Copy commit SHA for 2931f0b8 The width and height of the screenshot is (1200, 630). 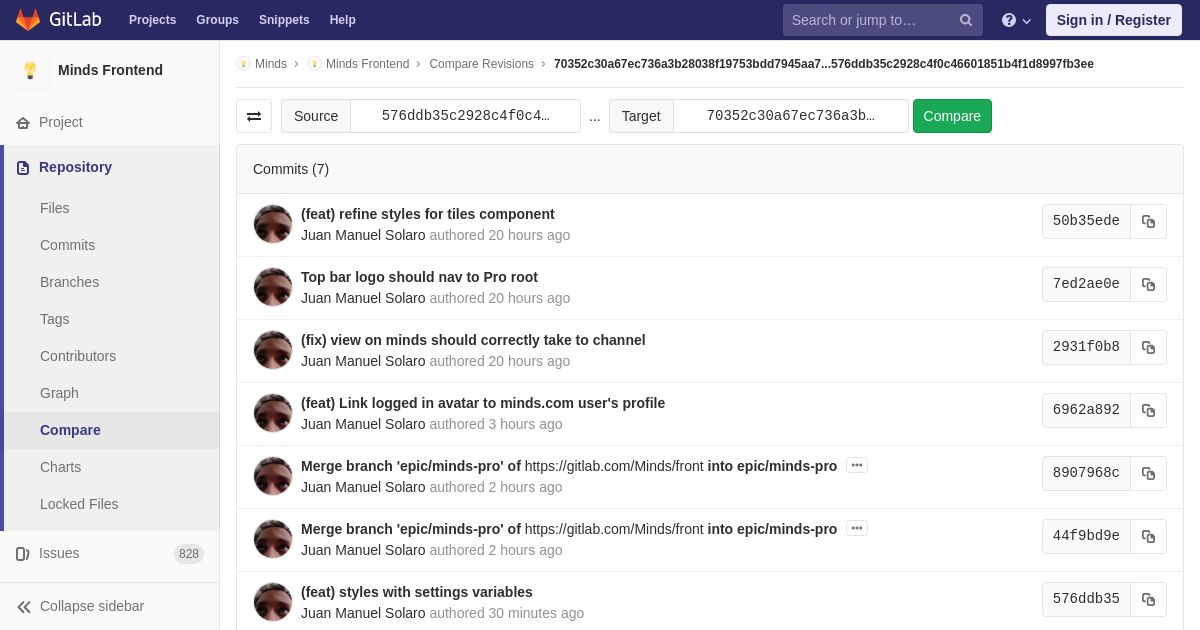(x=1148, y=347)
